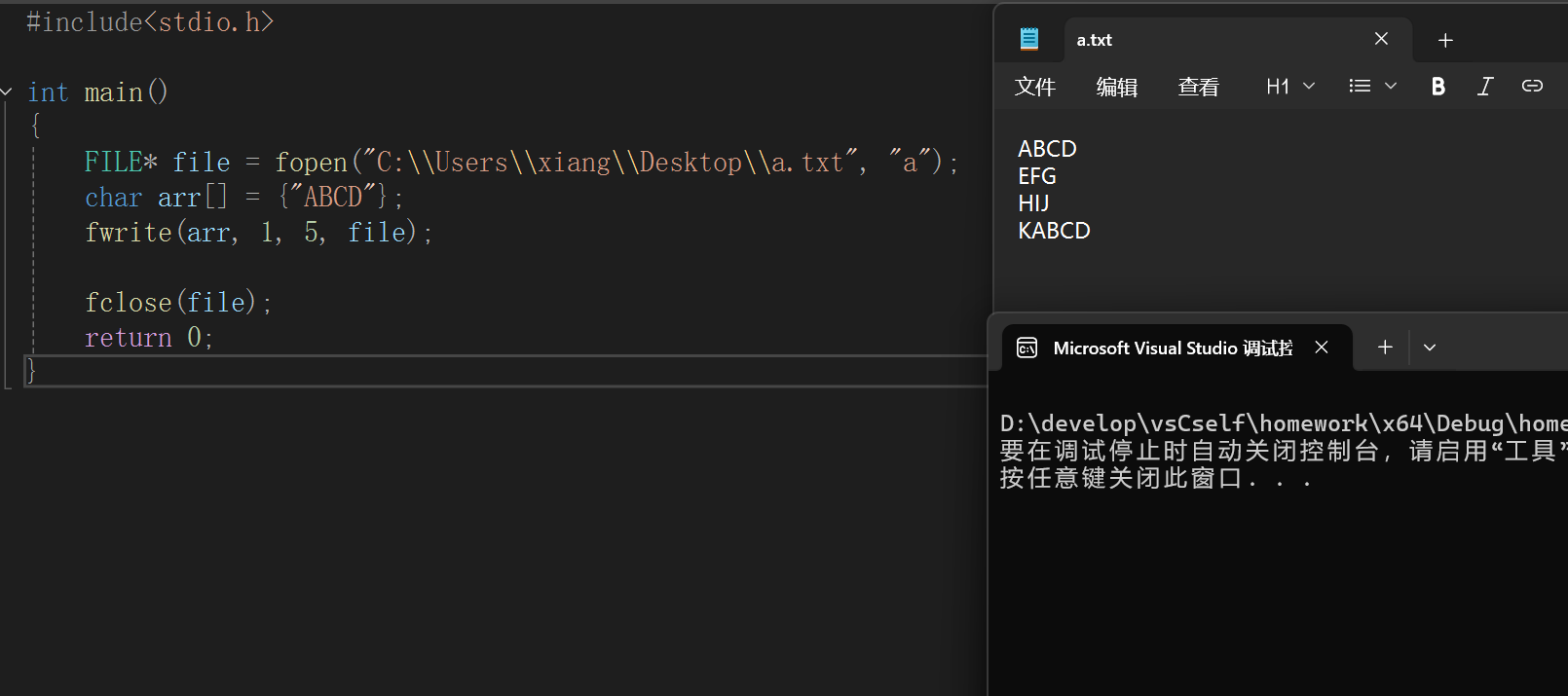Click the return 0 line in the editor

point(148,338)
